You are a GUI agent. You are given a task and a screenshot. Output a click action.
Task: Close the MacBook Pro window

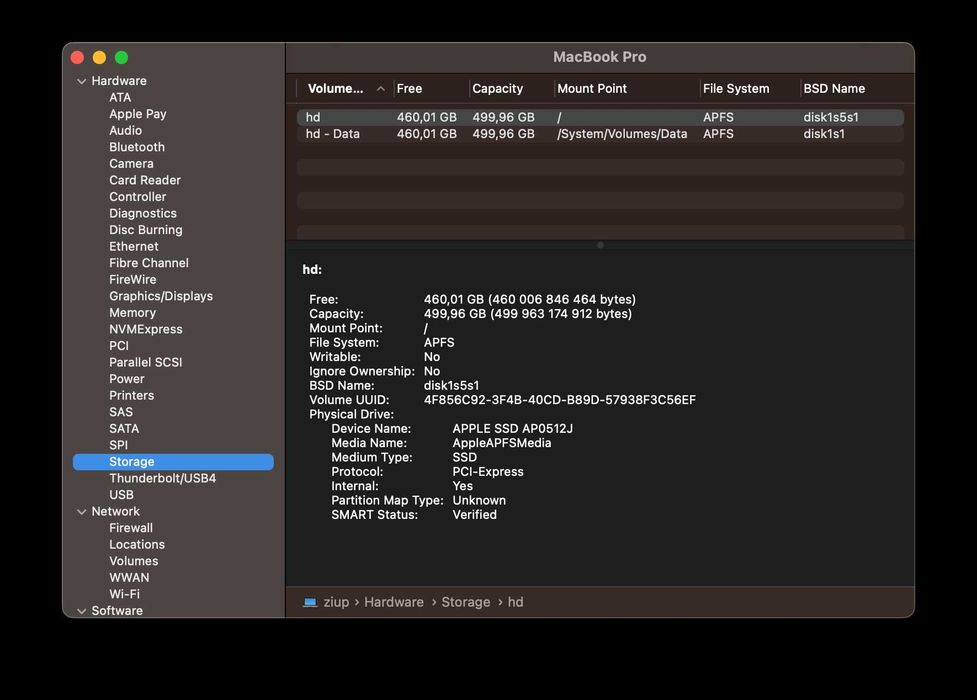coord(77,57)
